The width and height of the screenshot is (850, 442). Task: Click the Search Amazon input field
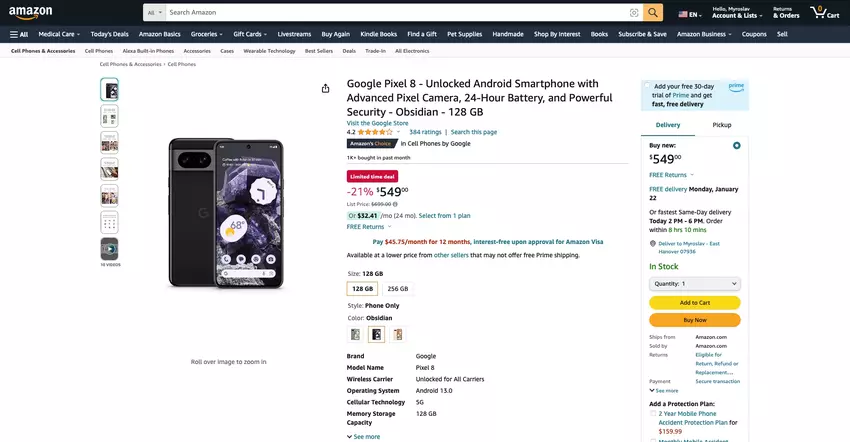[x=397, y=13]
